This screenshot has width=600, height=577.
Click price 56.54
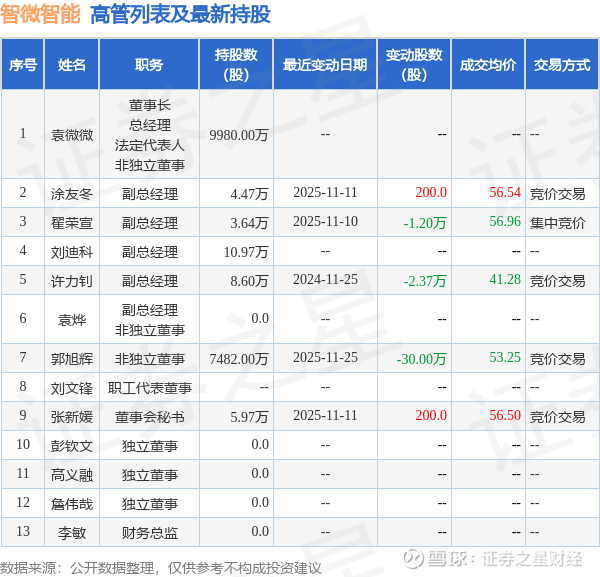(505, 192)
